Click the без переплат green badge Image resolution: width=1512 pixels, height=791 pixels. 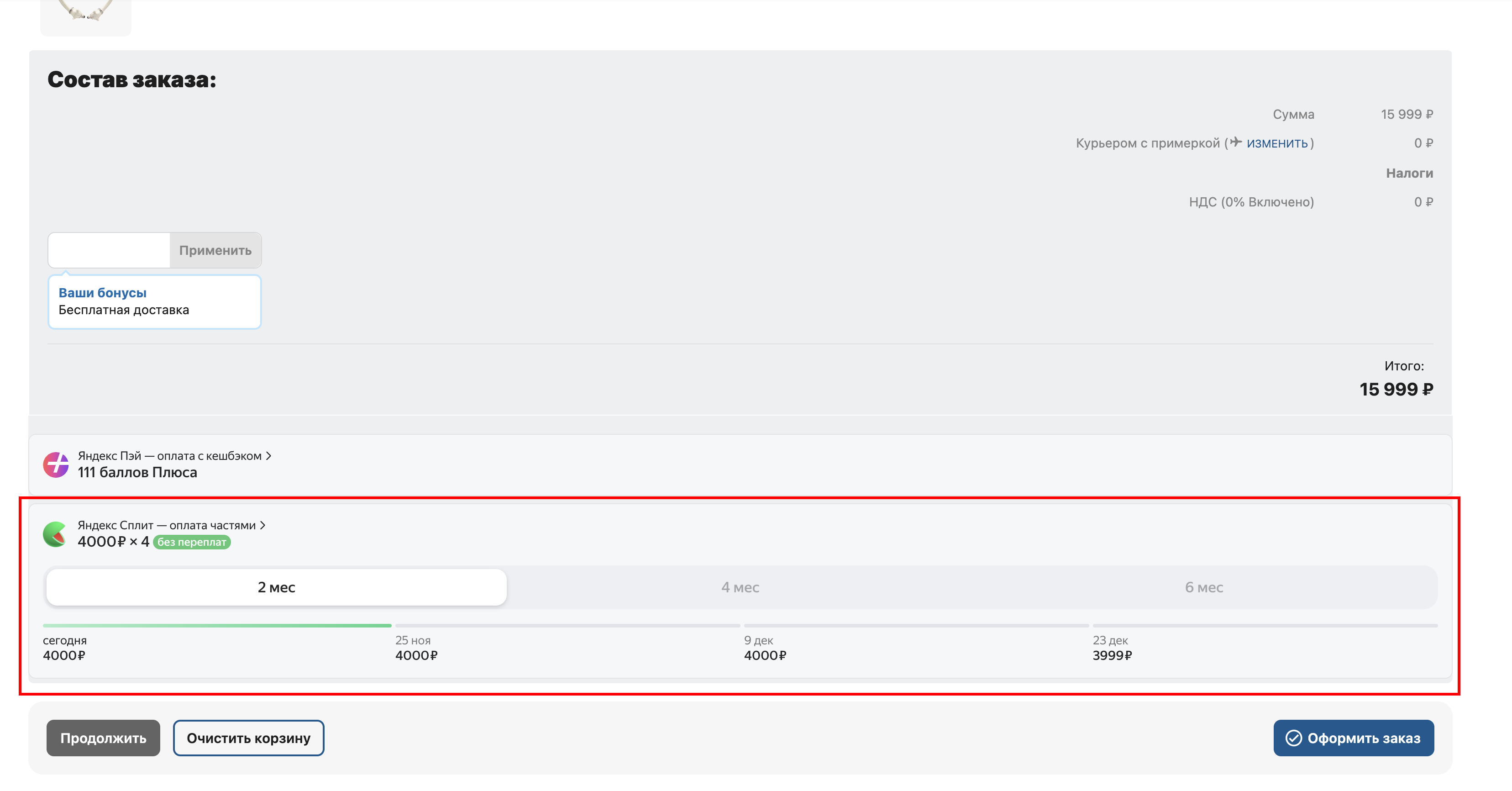click(191, 542)
